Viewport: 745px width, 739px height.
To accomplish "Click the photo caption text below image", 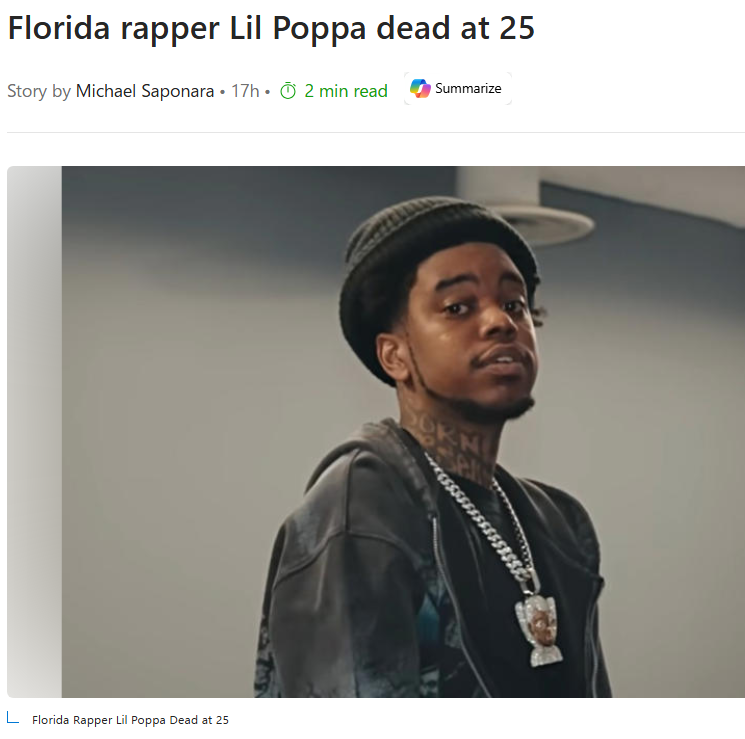I will 130,720.
